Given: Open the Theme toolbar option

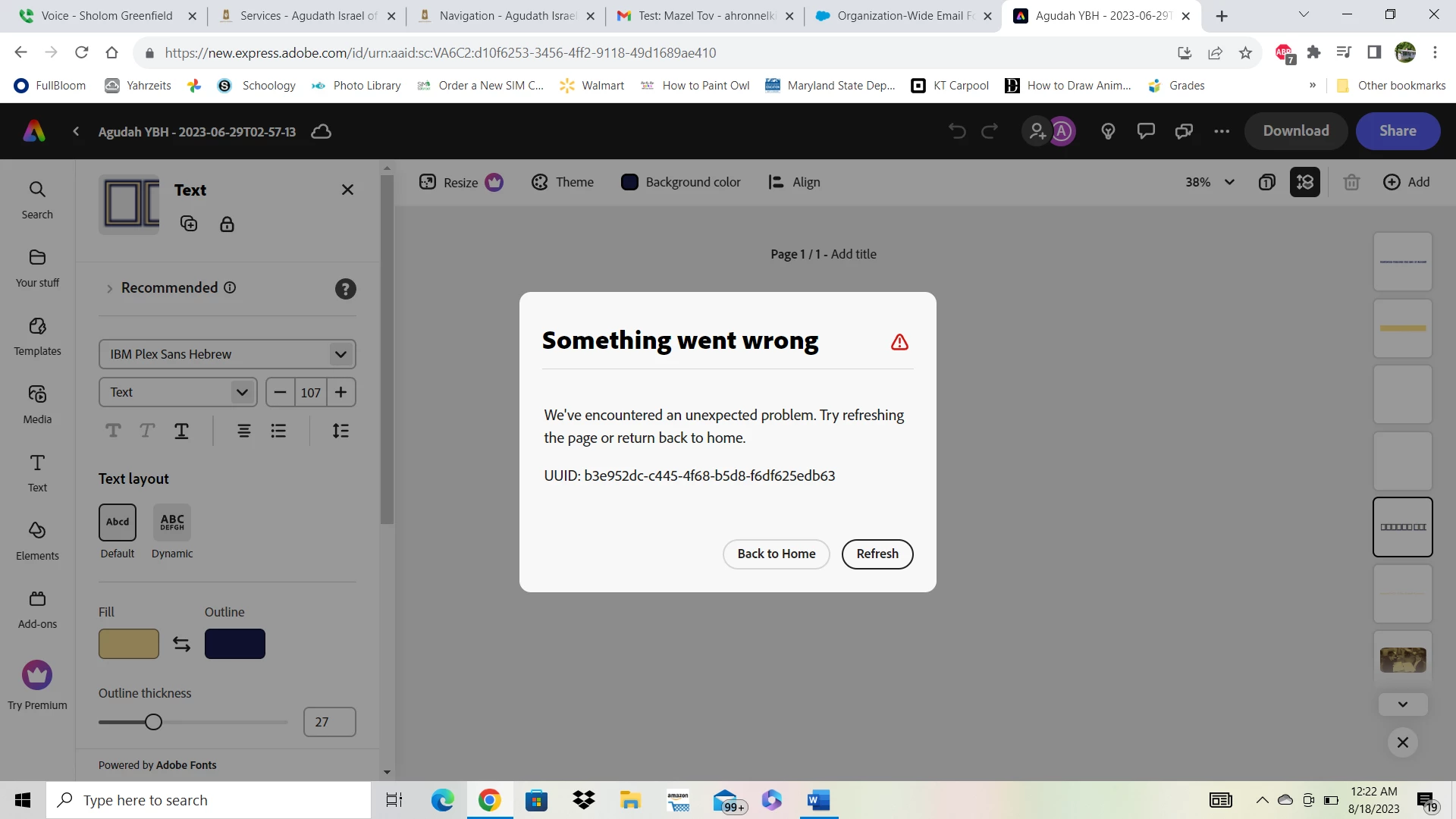Looking at the screenshot, I should click(563, 182).
